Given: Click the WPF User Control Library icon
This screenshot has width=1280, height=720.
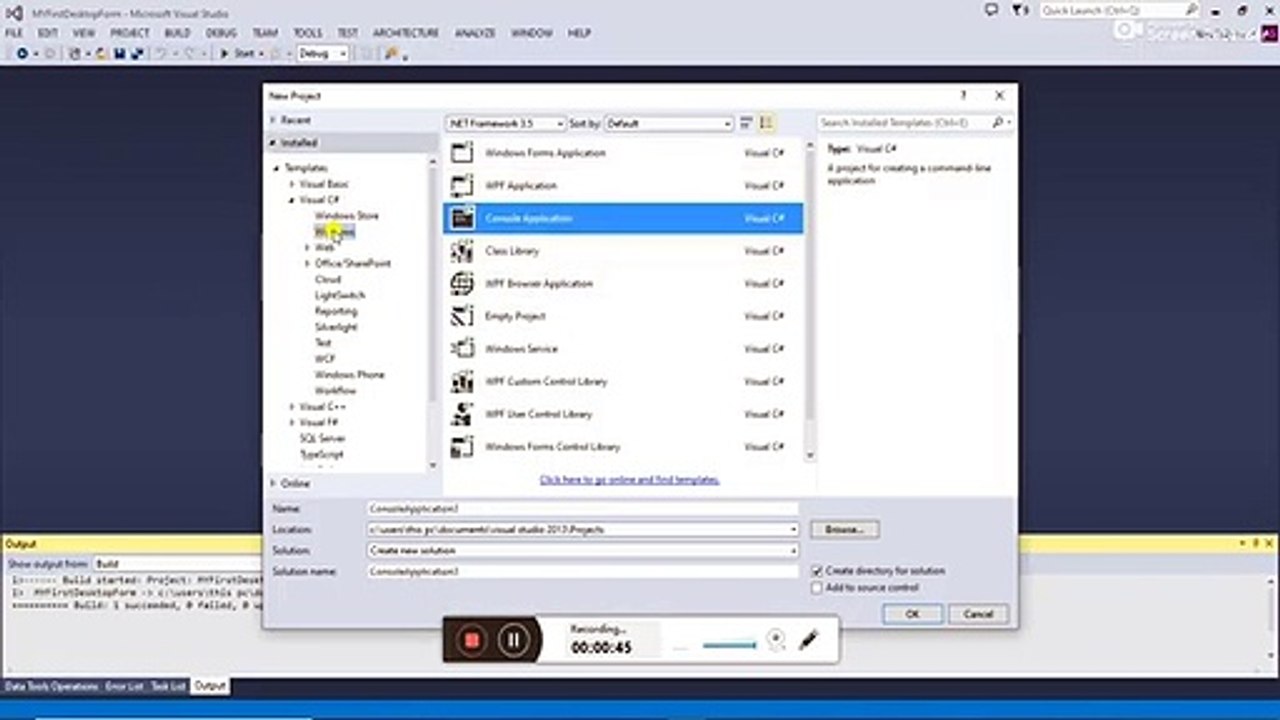Looking at the screenshot, I should [x=462, y=414].
